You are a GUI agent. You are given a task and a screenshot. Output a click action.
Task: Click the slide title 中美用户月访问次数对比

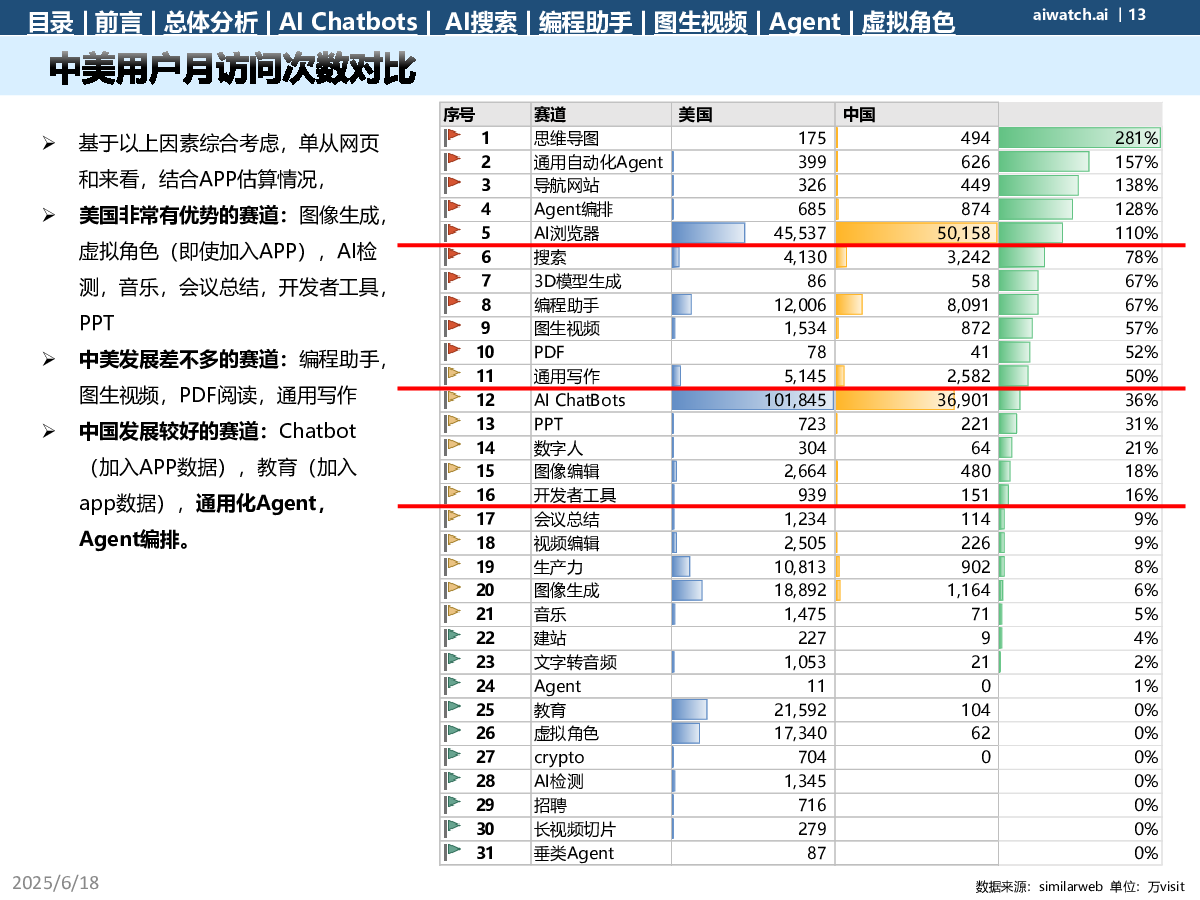click(x=234, y=69)
